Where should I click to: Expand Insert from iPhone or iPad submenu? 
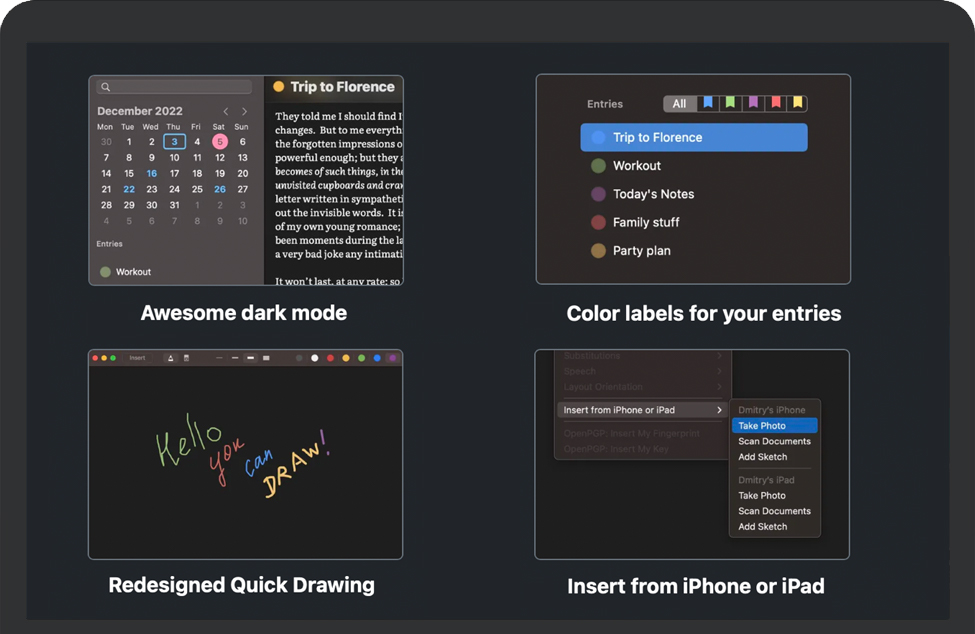[x=642, y=410]
